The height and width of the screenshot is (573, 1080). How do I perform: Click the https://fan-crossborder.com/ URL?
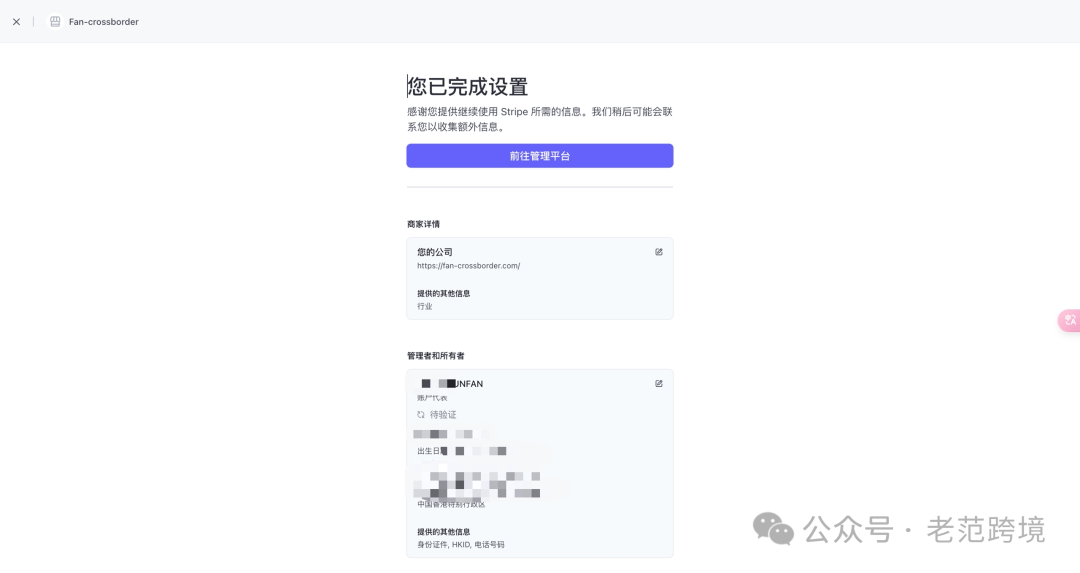tap(468, 266)
